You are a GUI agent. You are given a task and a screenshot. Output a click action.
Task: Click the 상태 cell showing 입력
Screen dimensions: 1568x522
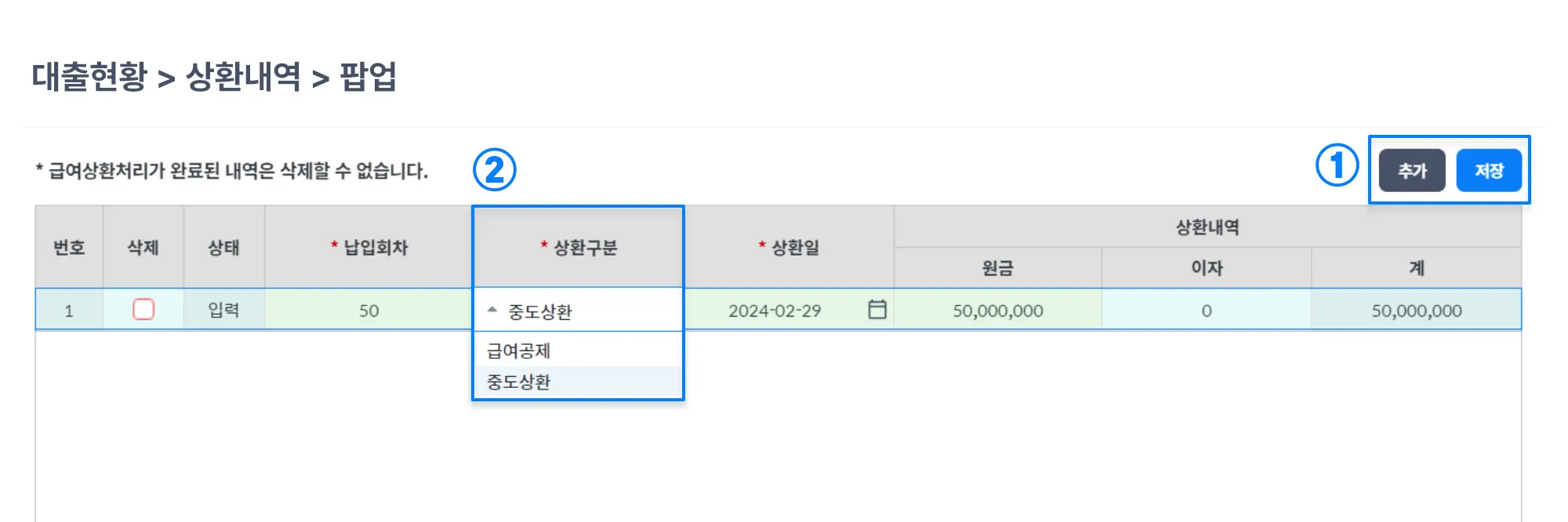[x=223, y=310]
